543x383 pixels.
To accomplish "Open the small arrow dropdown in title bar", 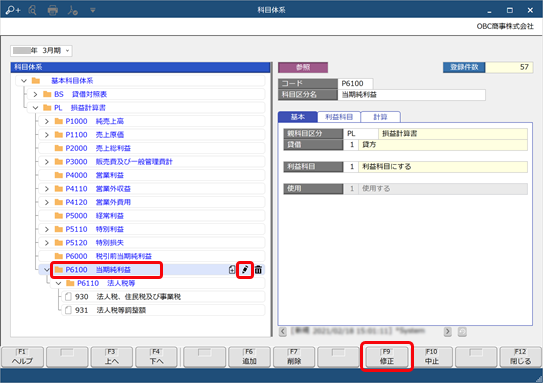I will (x=92, y=10).
